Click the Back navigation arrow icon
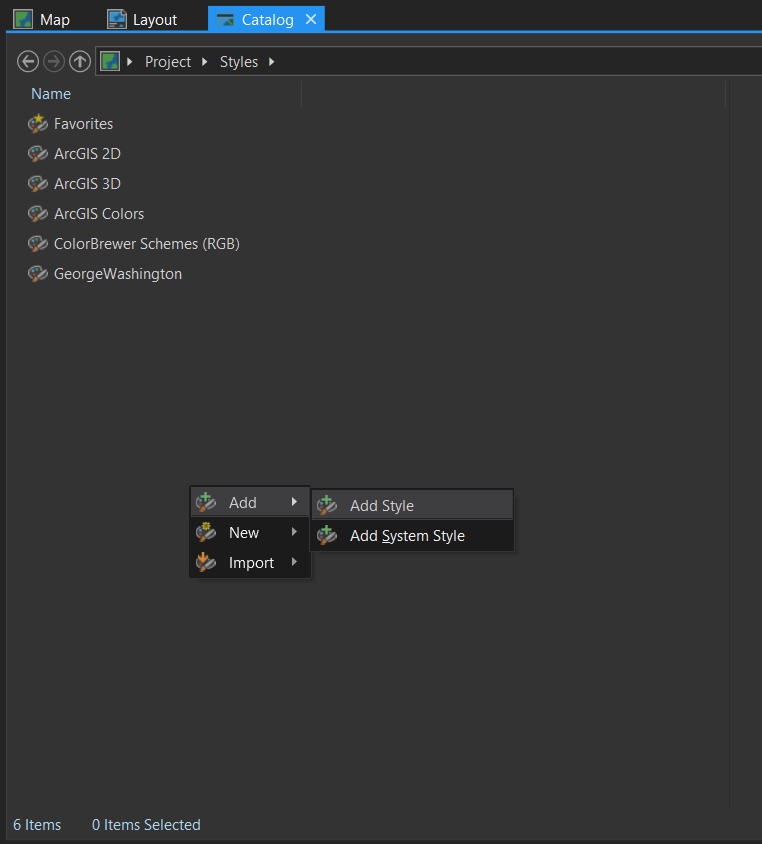762x844 pixels. (28, 61)
